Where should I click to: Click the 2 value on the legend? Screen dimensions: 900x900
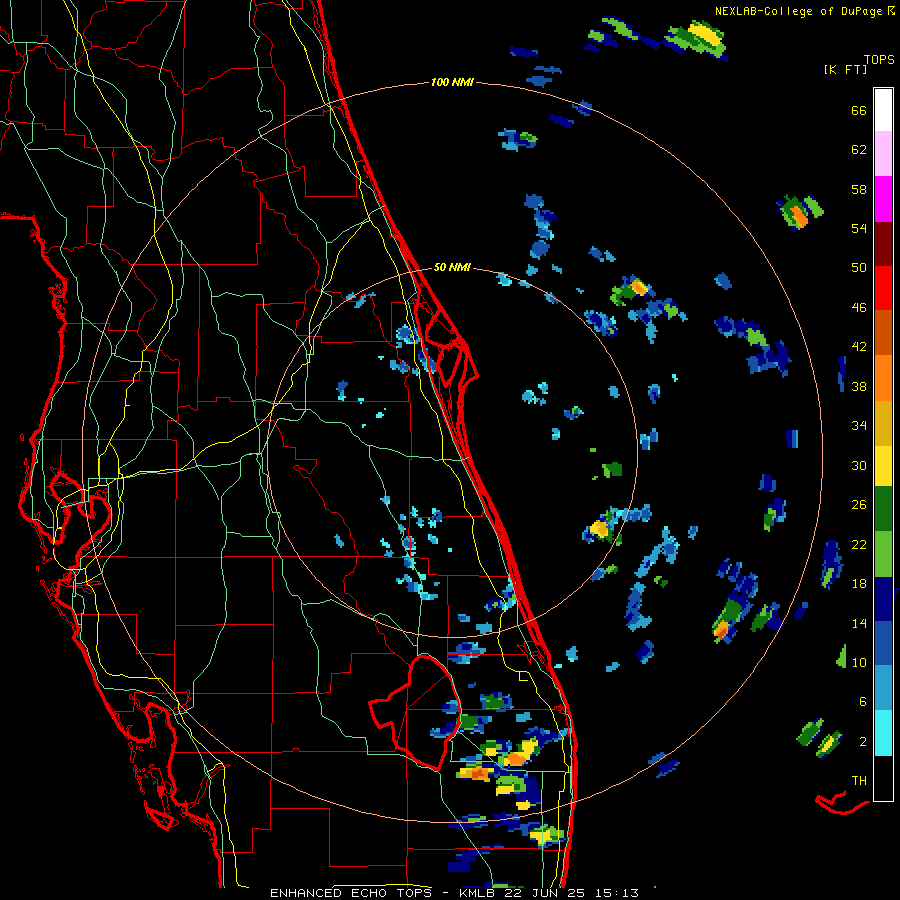click(862, 742)
